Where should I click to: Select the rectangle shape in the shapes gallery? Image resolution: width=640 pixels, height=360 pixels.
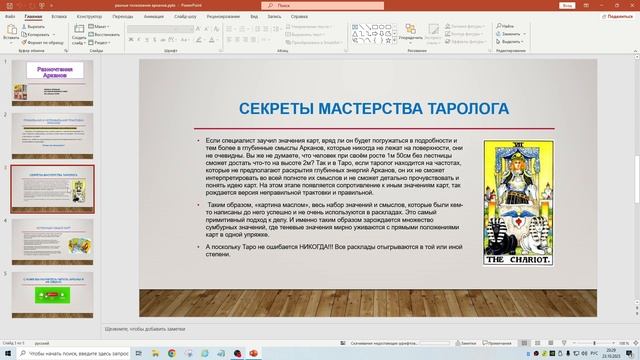(x=375, y=27)
